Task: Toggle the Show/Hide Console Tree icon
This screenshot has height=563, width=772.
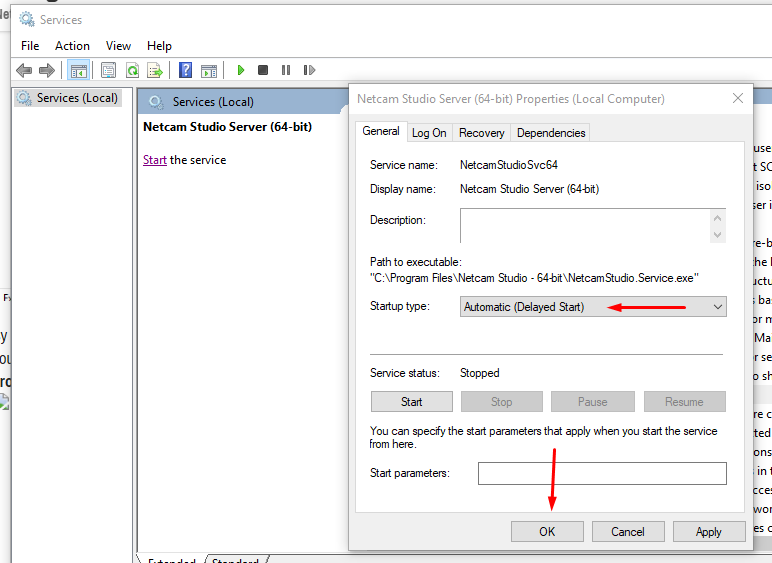Action: [78, 70]
